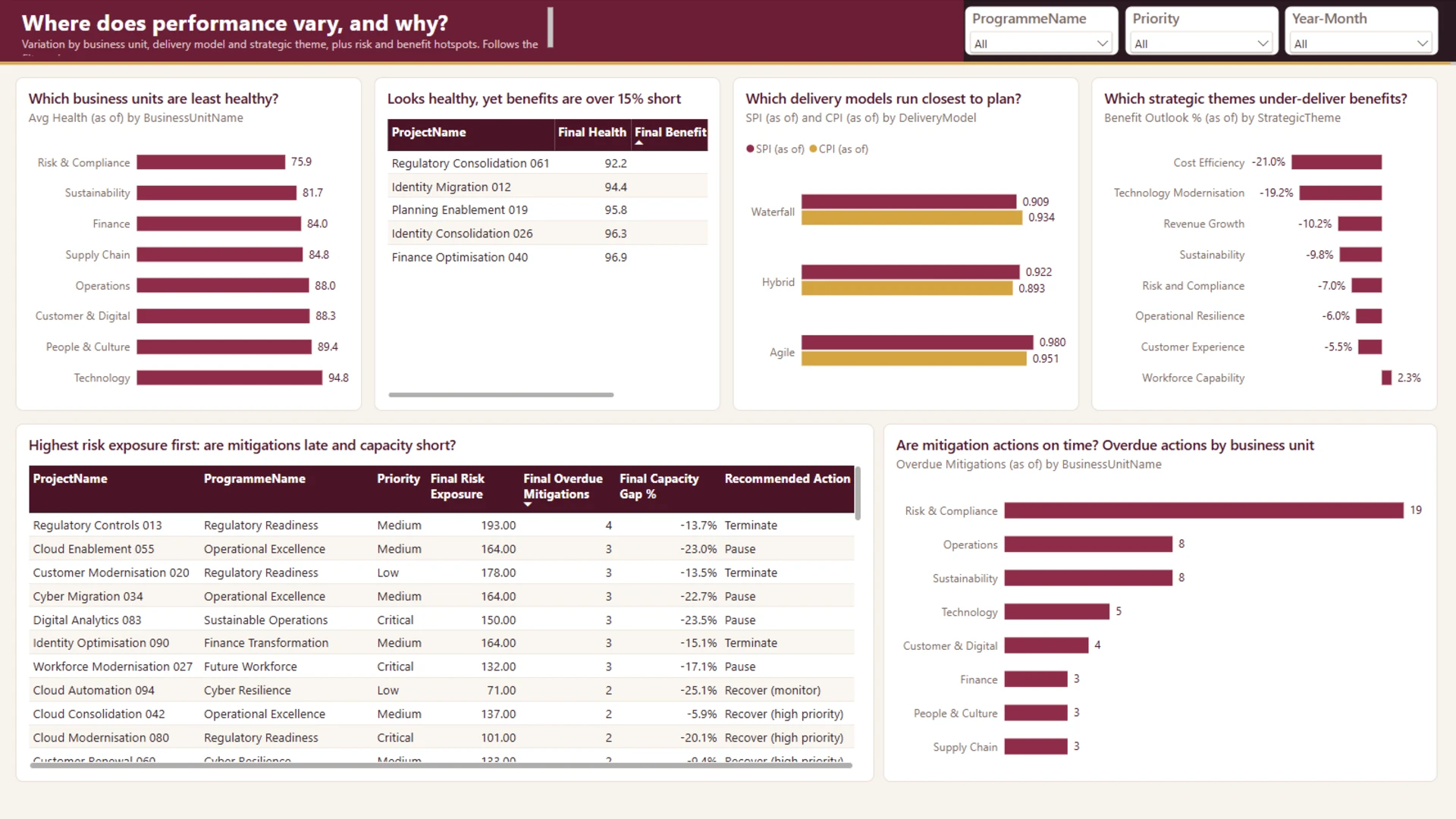Click the vertical scrollbar of risk table
1456x819 pixels.
click(x=858, y=493)
